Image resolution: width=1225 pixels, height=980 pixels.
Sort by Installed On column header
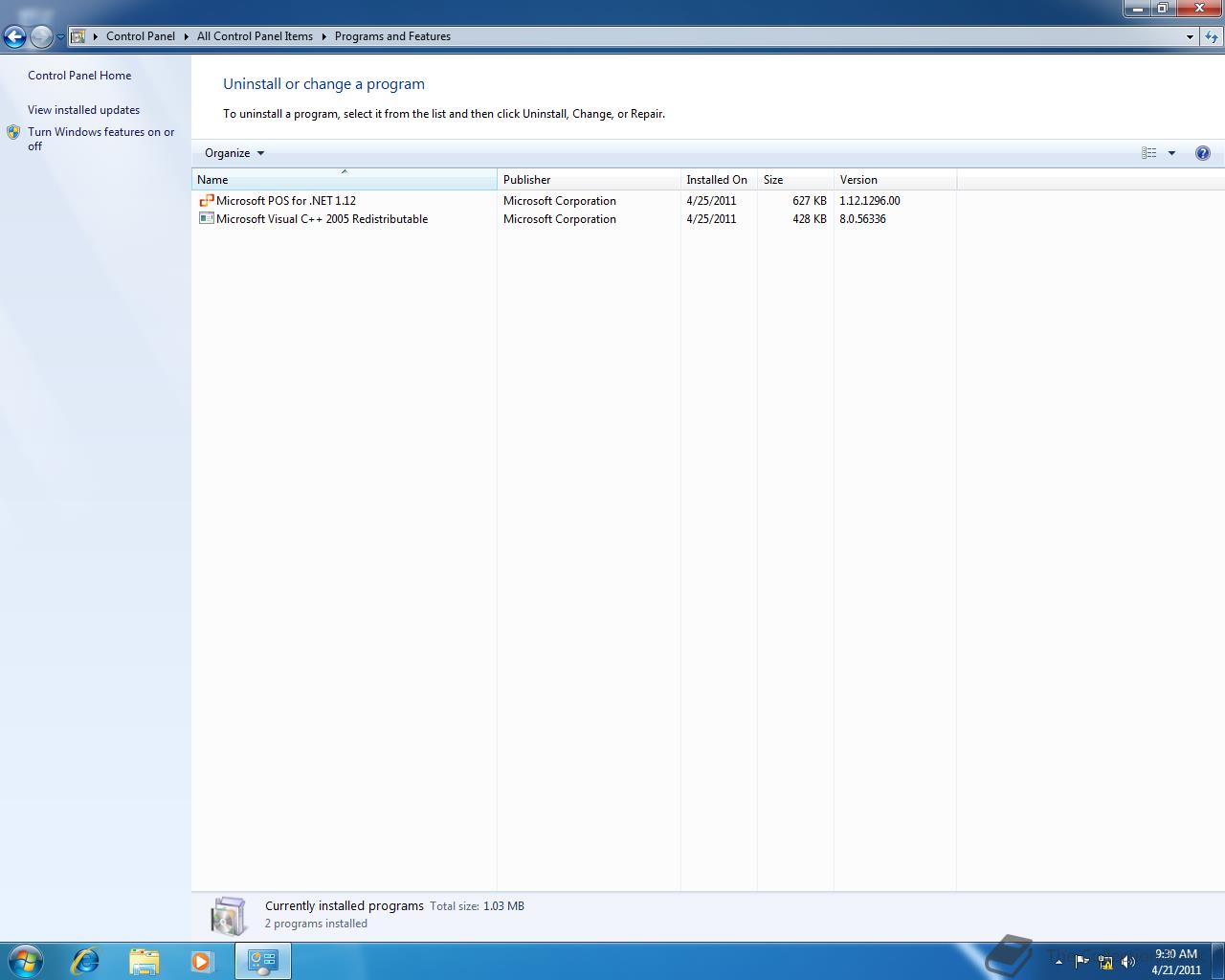click(x=719, y=179)
